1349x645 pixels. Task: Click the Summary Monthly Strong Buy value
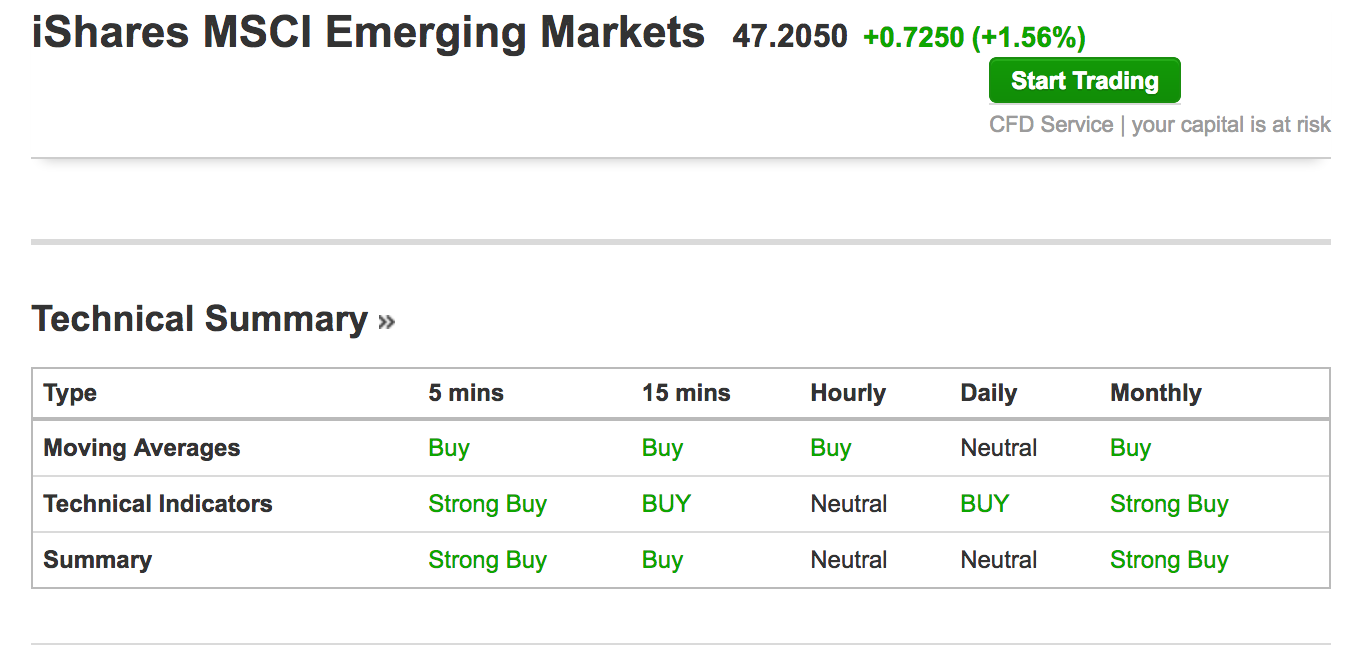(x=1169, y=560)
